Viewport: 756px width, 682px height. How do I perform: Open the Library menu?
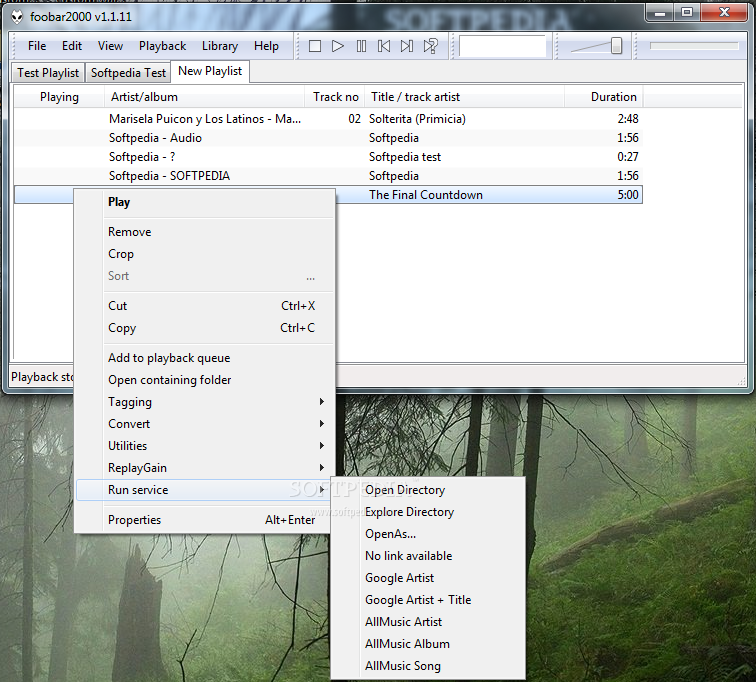coord(220,46)
